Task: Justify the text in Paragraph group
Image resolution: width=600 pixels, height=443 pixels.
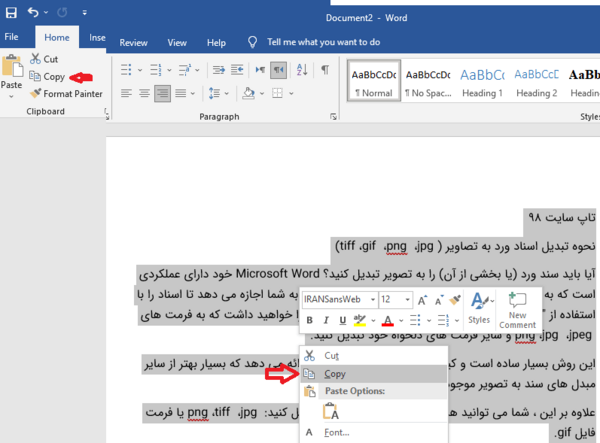Action: 181,93
